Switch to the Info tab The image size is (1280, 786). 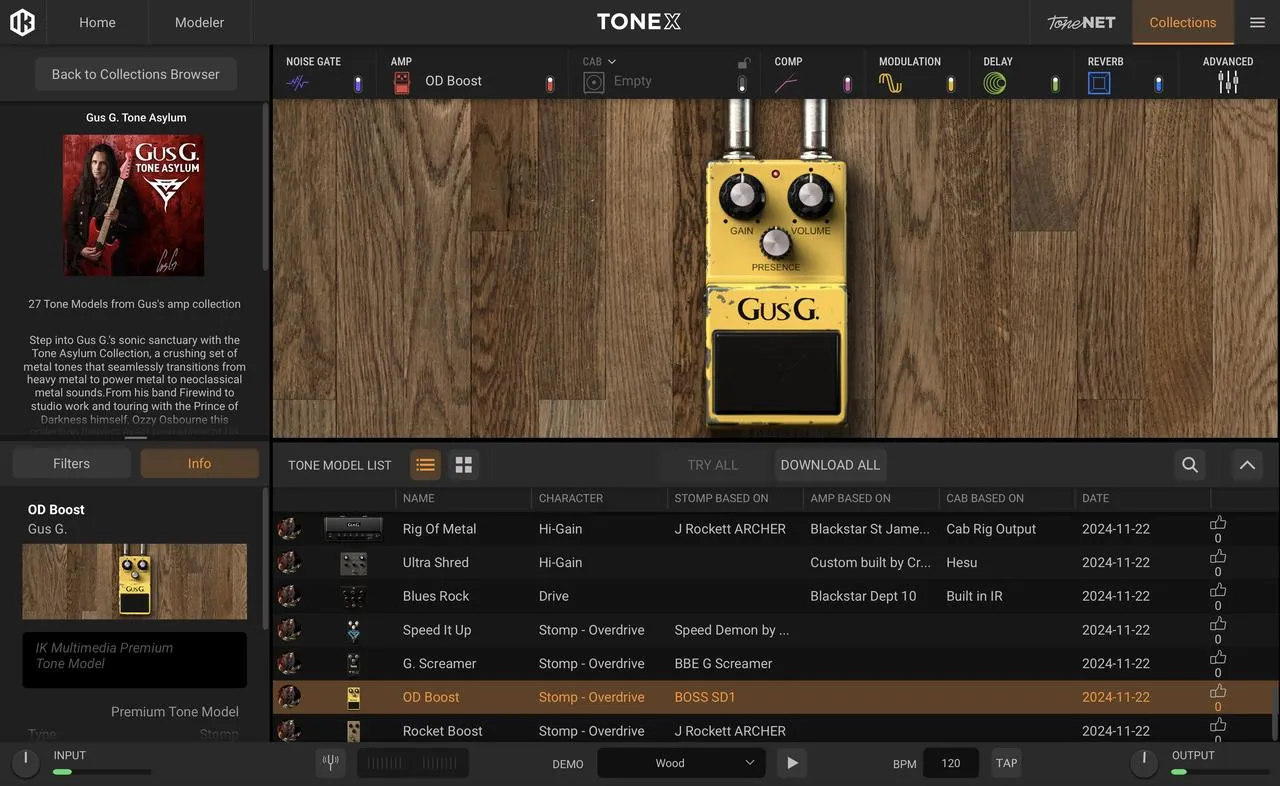click(x=199, y=463)
